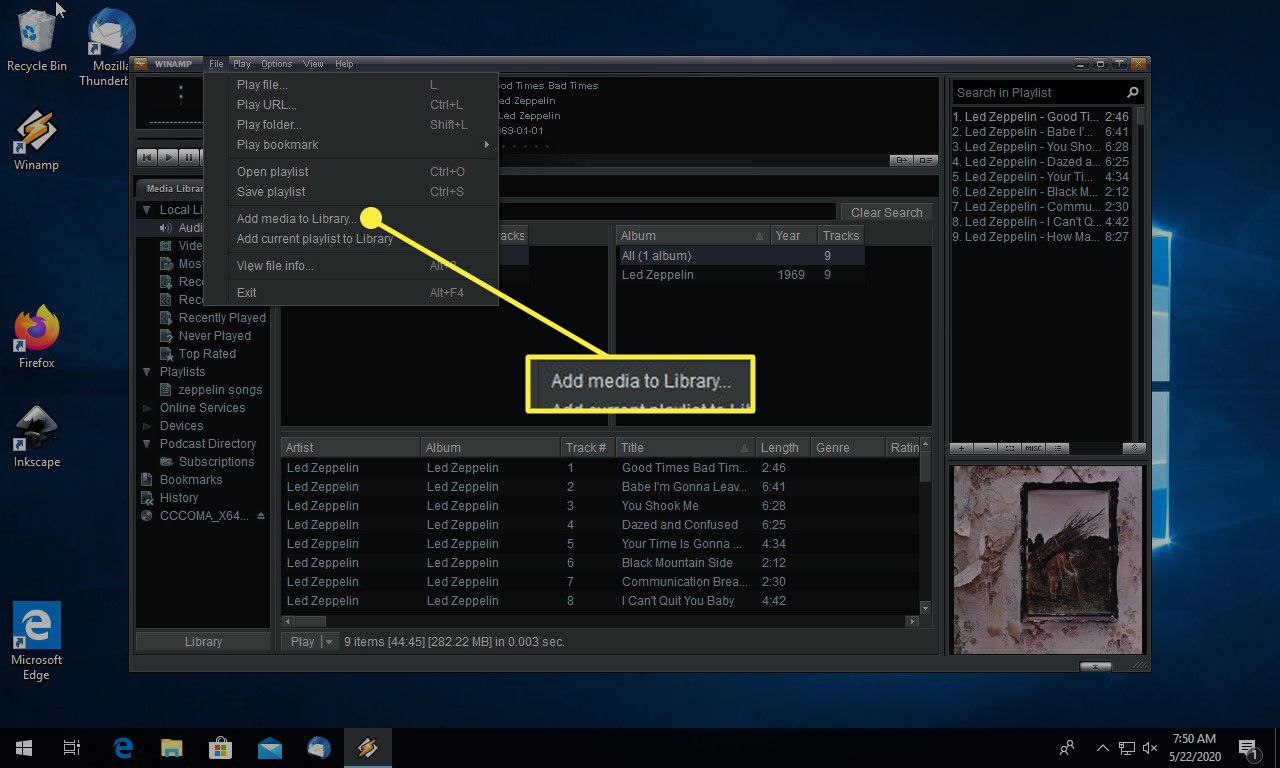Open the playlist MISC options button

[x=1034, y=448]
